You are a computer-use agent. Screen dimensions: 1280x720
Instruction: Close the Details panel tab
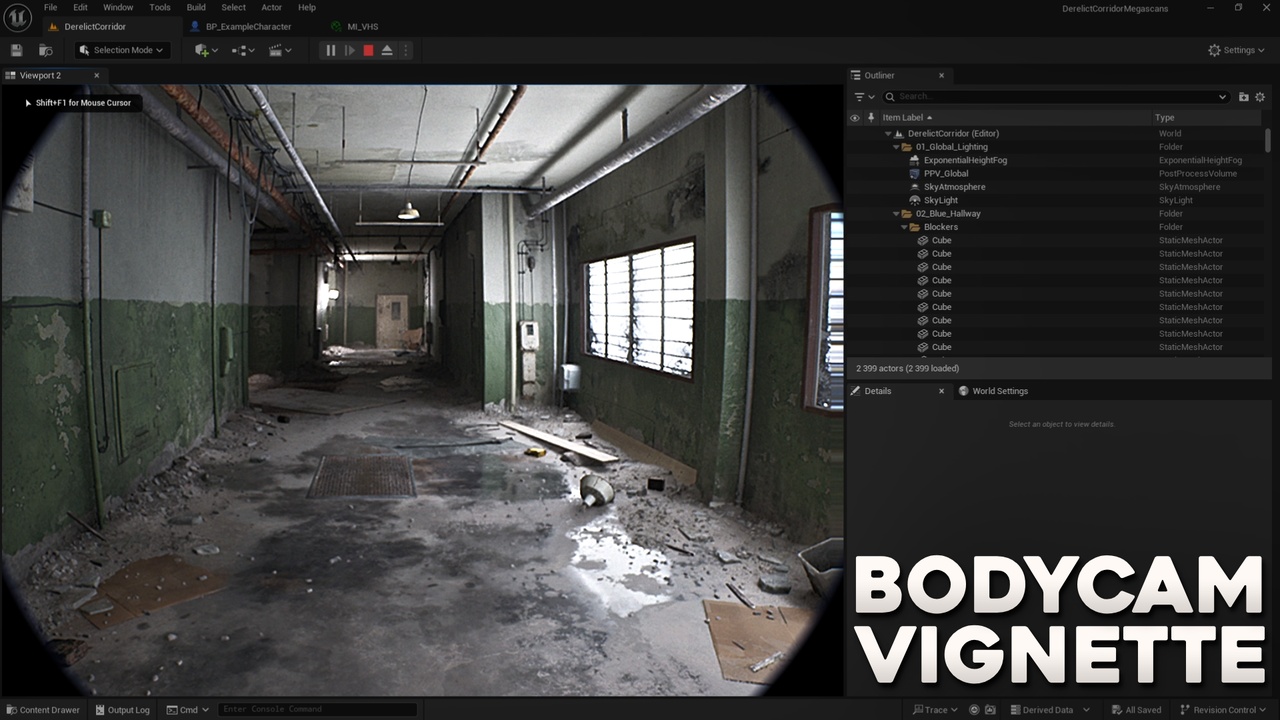tap(941, 391)
